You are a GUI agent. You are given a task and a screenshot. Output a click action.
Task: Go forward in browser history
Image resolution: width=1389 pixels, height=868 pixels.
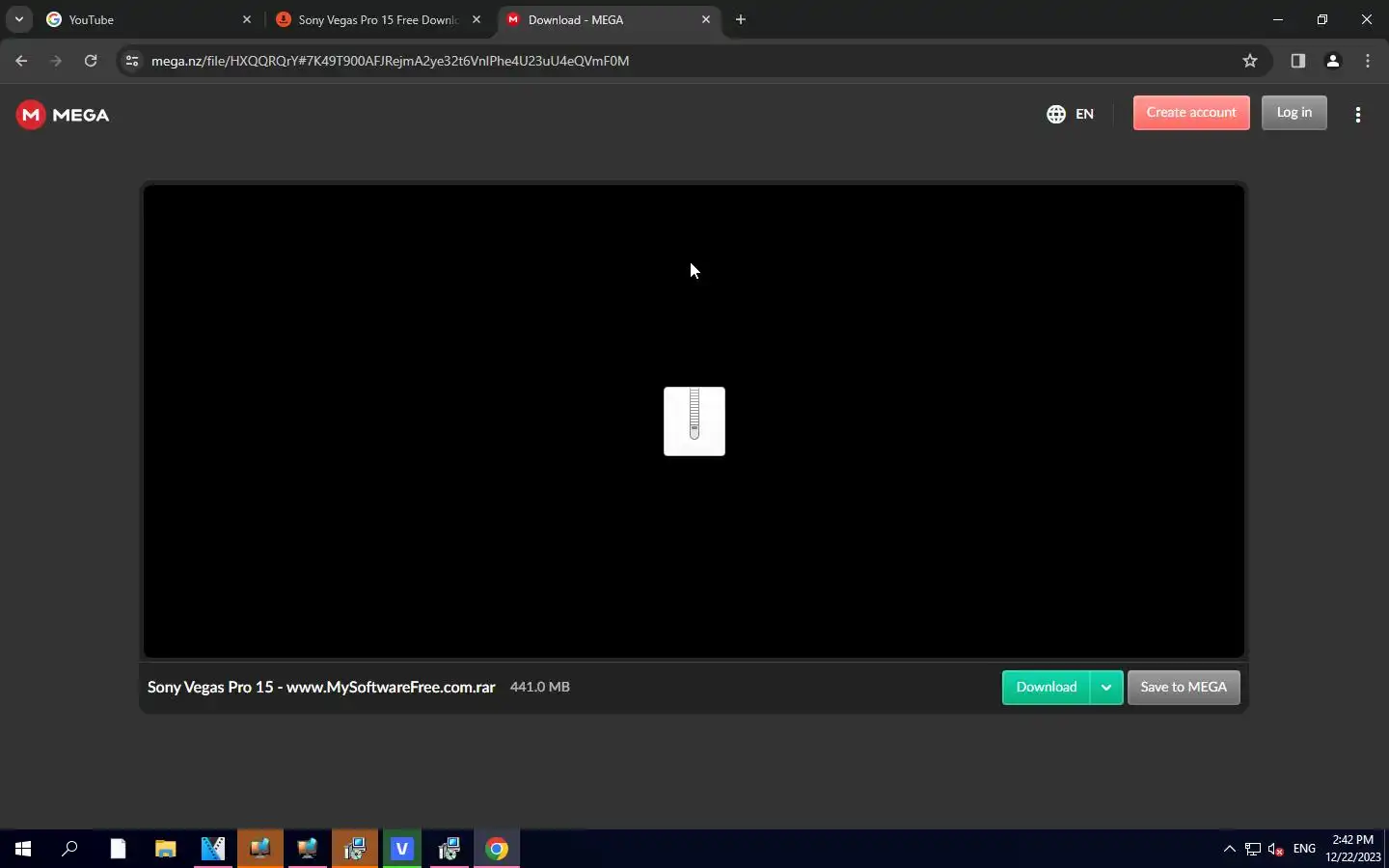tap(56, 61)
